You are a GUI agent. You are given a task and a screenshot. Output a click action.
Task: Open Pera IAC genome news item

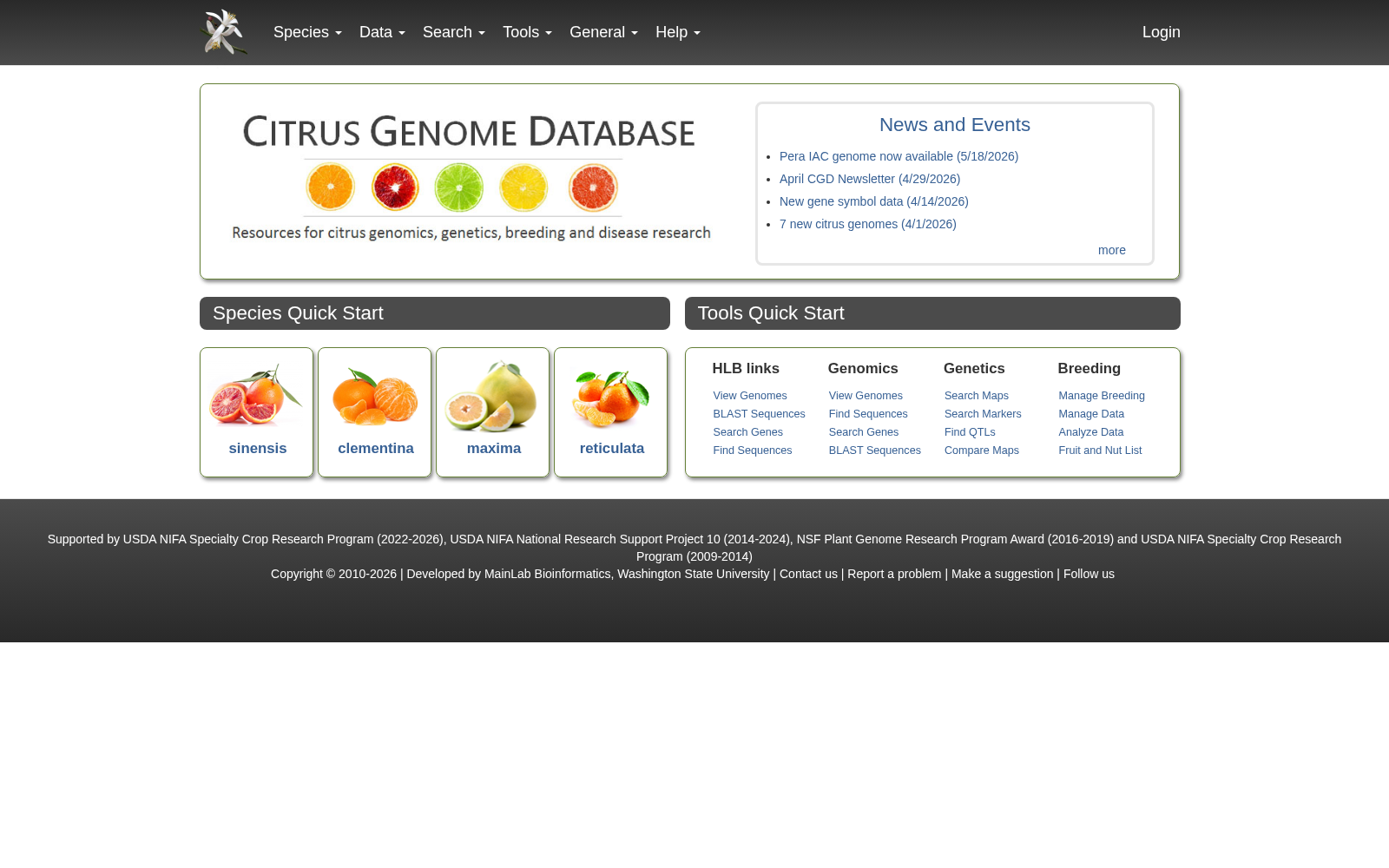[899, 156]
